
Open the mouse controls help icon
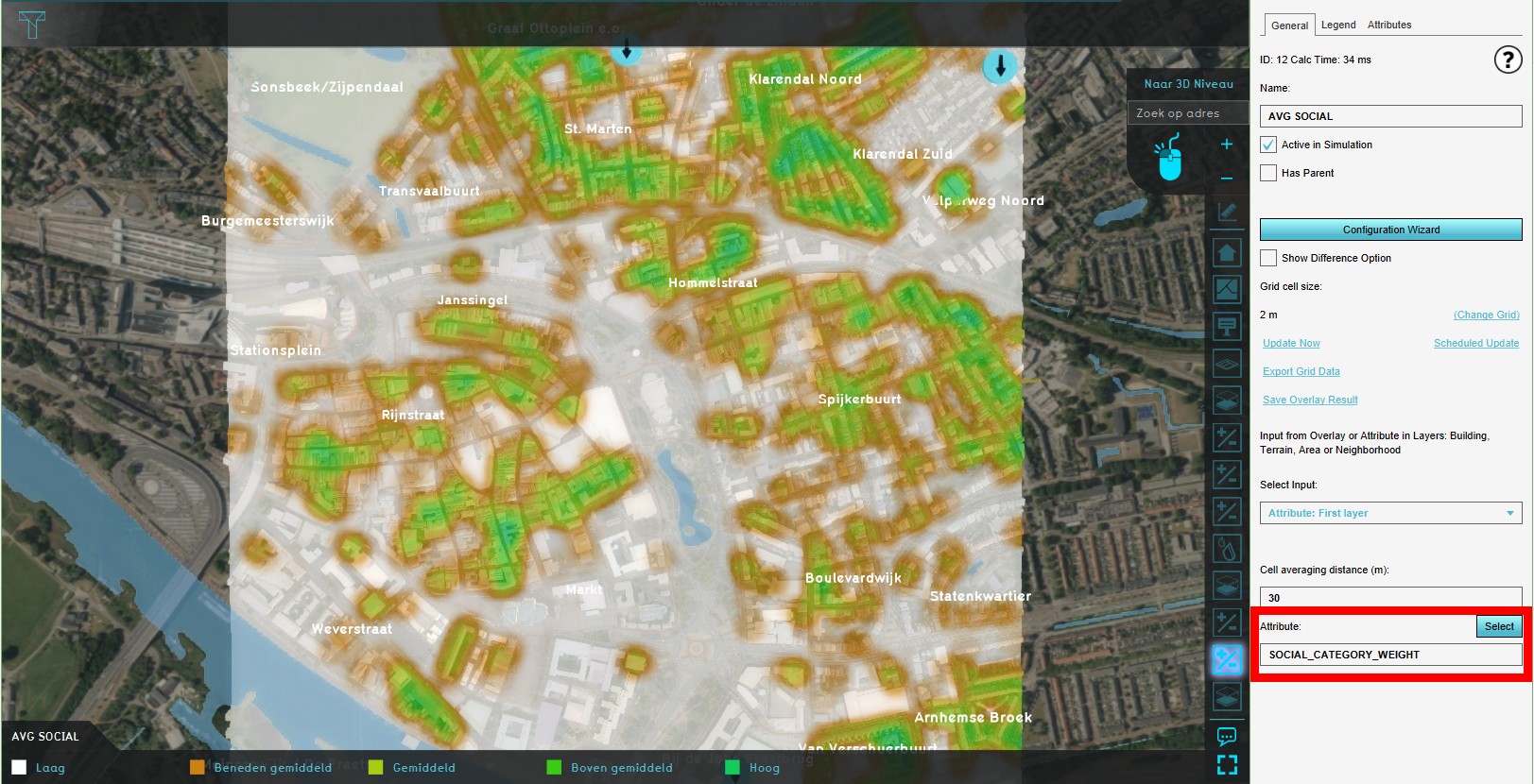(1170, 158)
